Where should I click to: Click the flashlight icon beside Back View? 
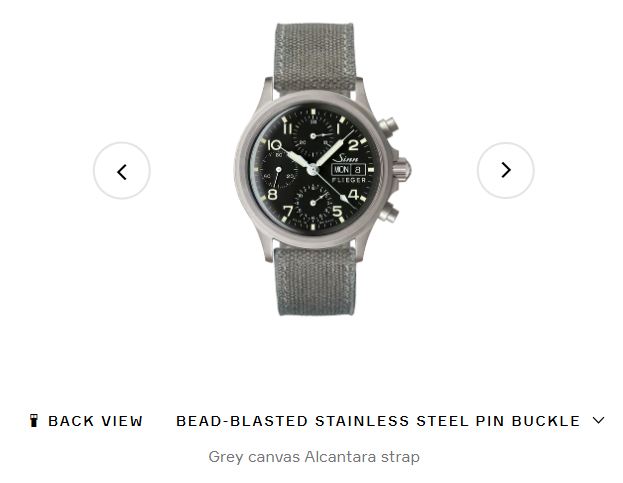coord(34,421)
